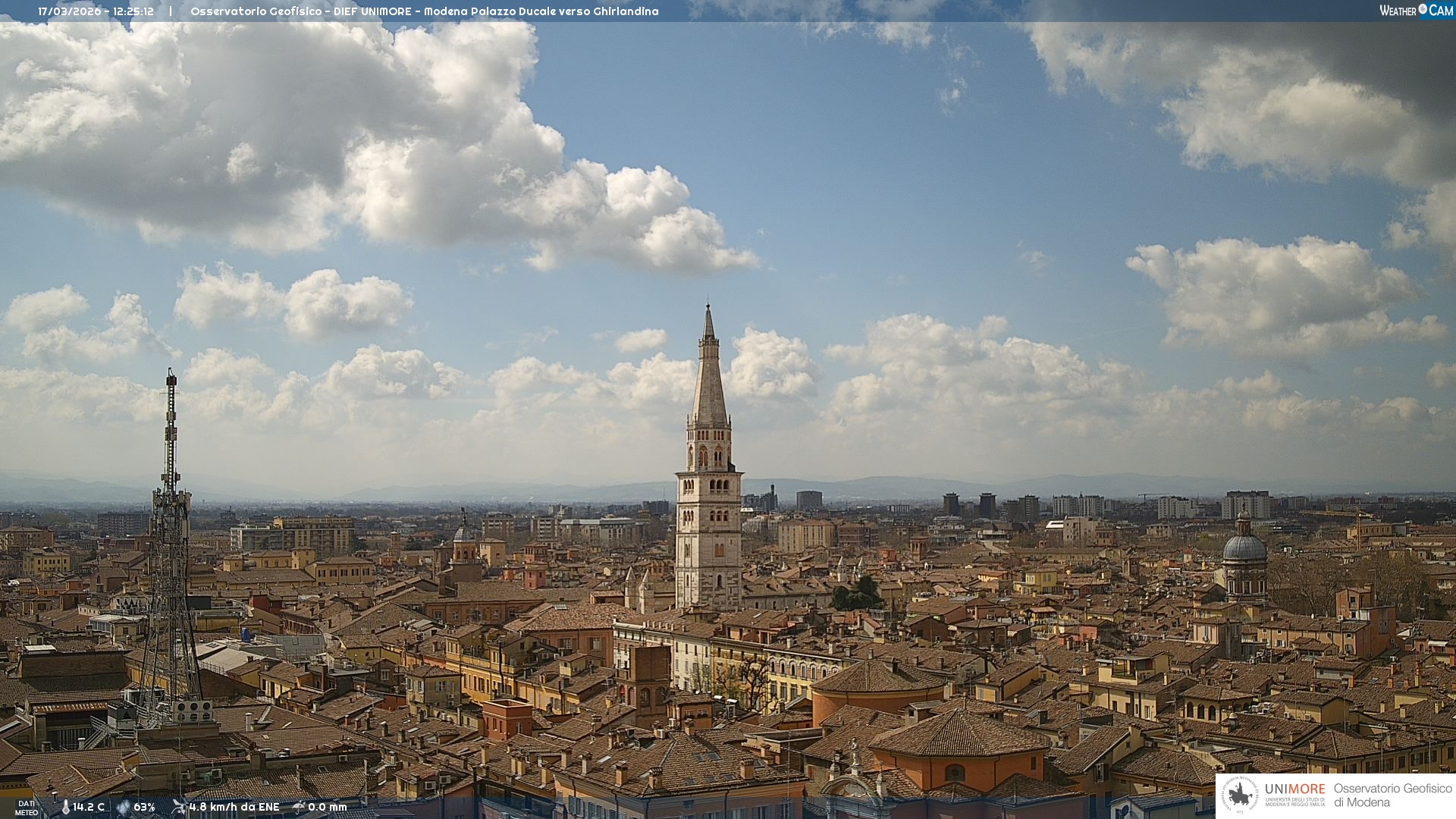Click the UNIMORE red and gray wordmark
The image size is (1456, 819).
point(1294,789)
